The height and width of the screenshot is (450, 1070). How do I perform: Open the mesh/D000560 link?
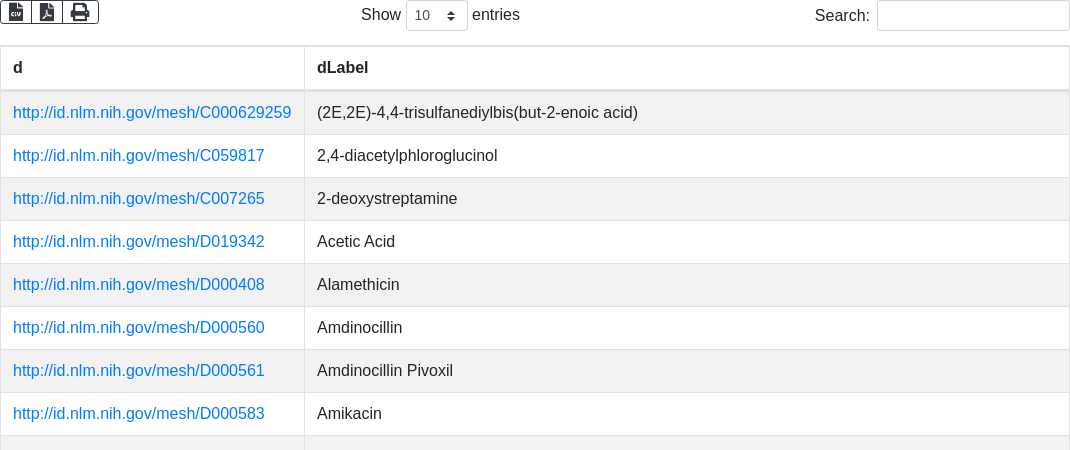click(x=139, y=328)
